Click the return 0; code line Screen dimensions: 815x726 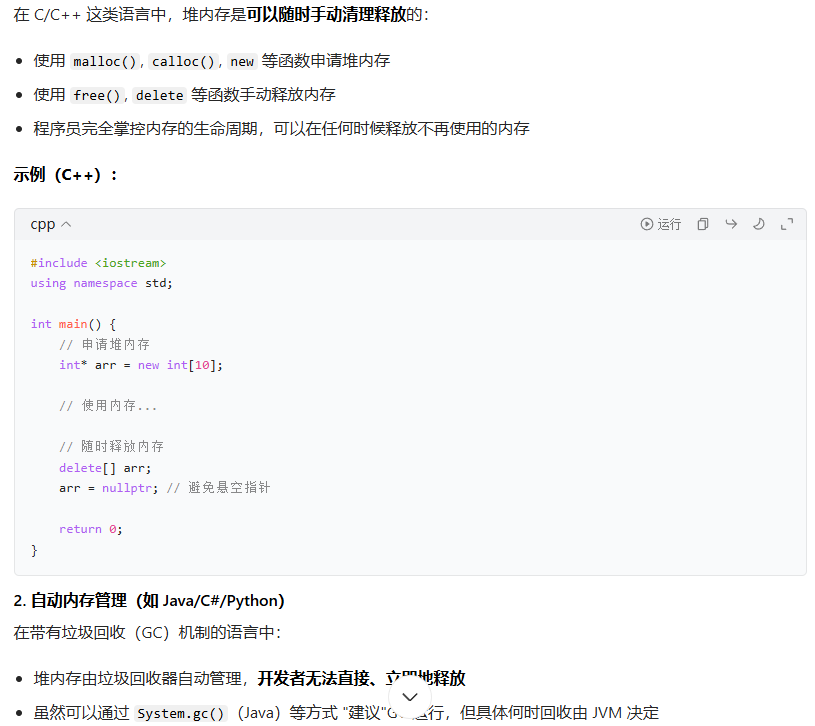pyautogui.click(x=91, y=529)
